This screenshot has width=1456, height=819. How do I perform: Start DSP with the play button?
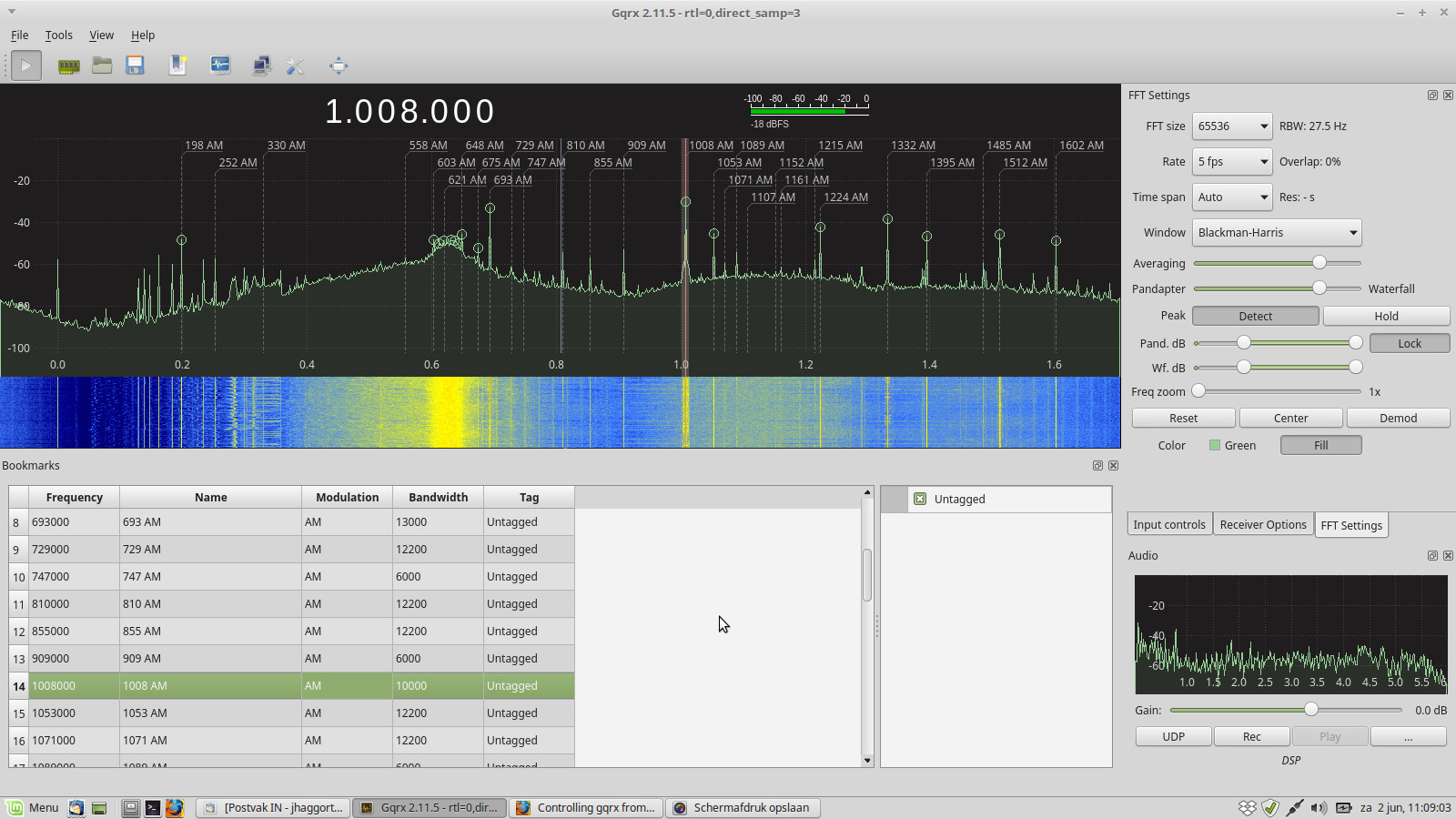click(x=26, y=66)
